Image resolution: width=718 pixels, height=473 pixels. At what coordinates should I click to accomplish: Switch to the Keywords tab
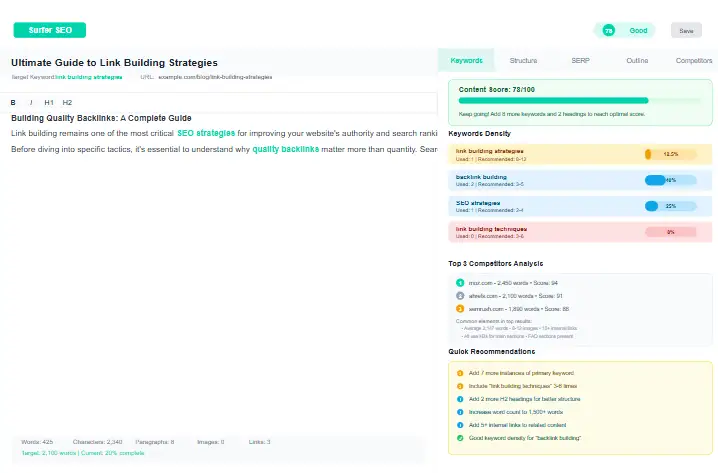[x=466, y=60]
